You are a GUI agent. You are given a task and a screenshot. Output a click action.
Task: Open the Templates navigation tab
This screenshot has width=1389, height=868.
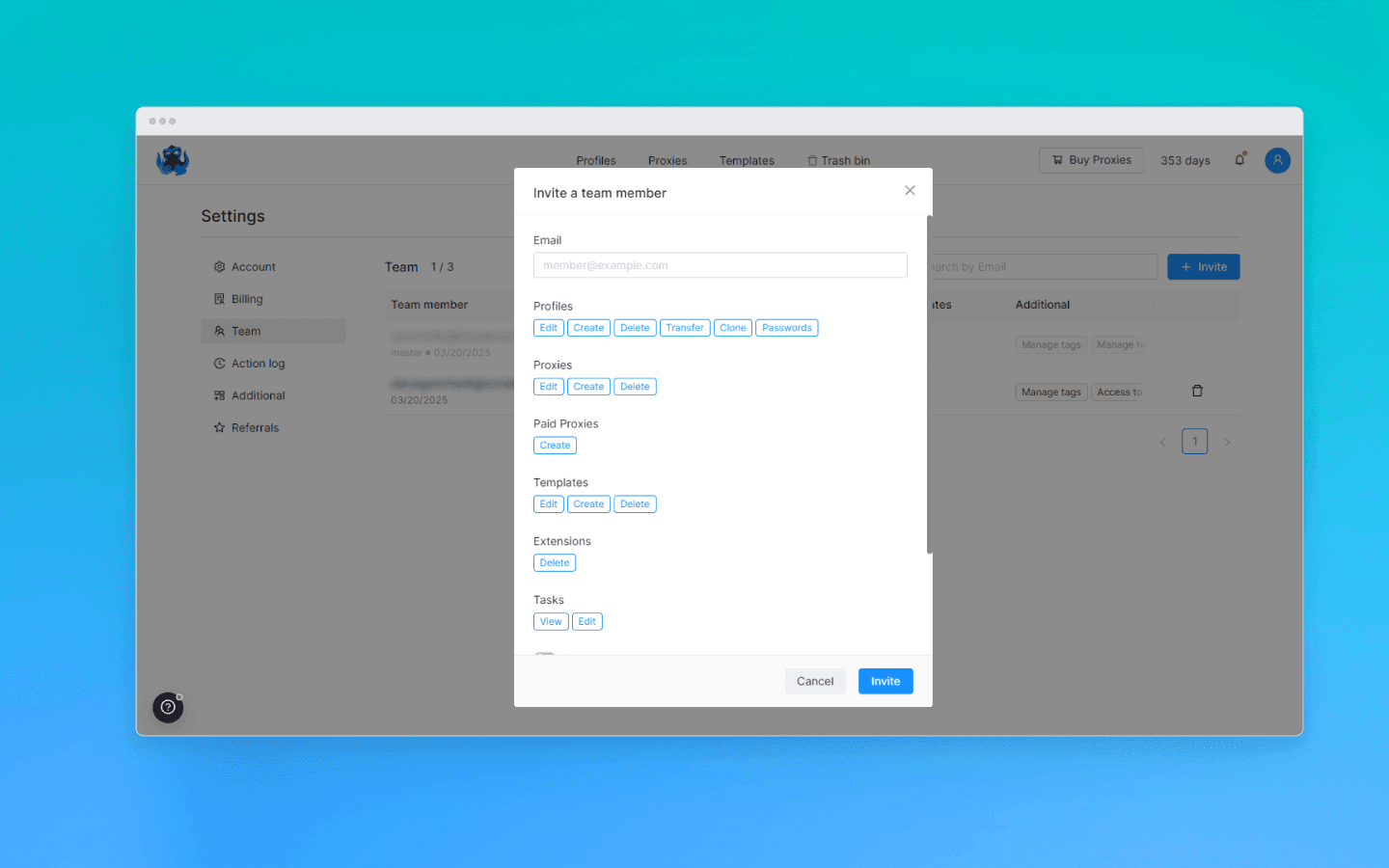pyautogui.click(x=747, y=160)
